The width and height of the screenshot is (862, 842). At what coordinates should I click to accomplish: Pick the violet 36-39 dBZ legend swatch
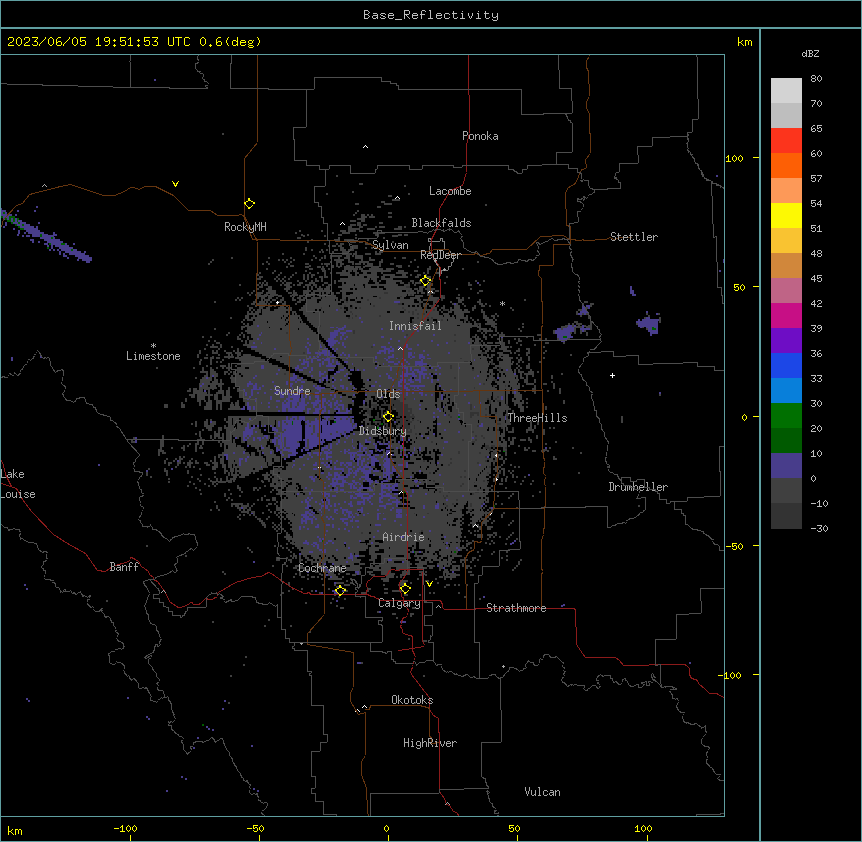click(786, 341)
